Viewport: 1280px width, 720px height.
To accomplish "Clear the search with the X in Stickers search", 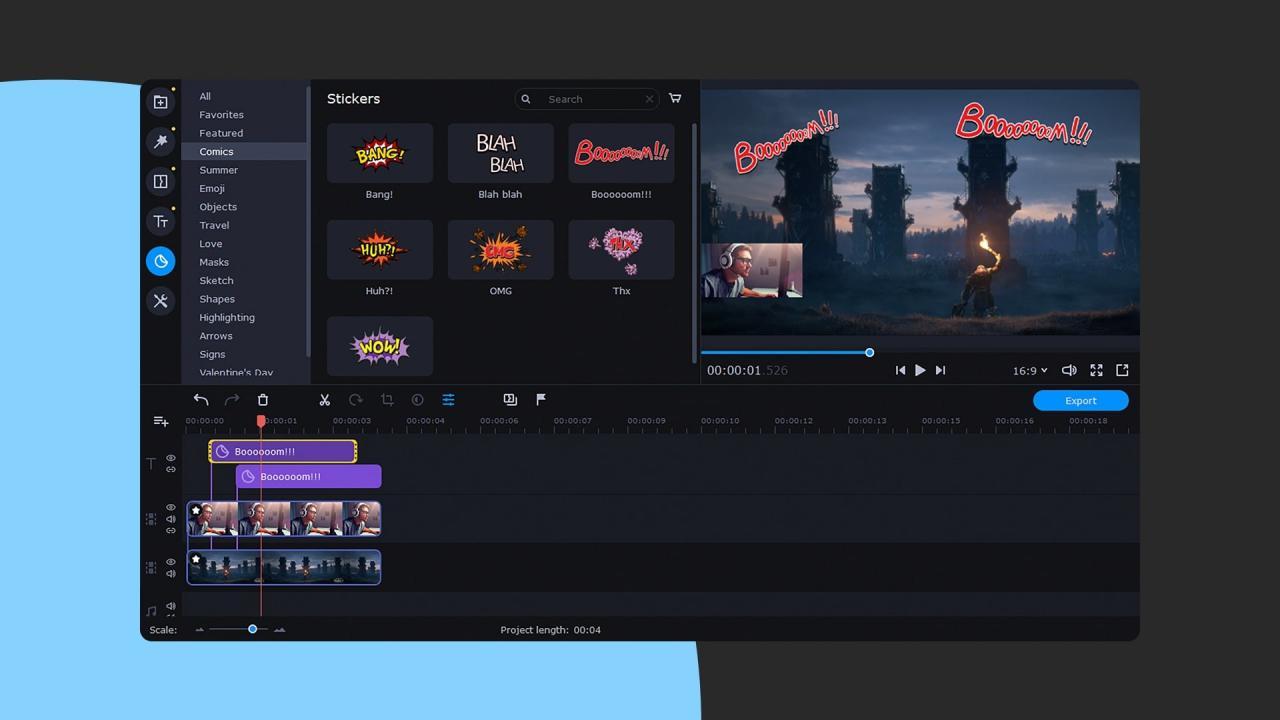I will pos(649,99).
